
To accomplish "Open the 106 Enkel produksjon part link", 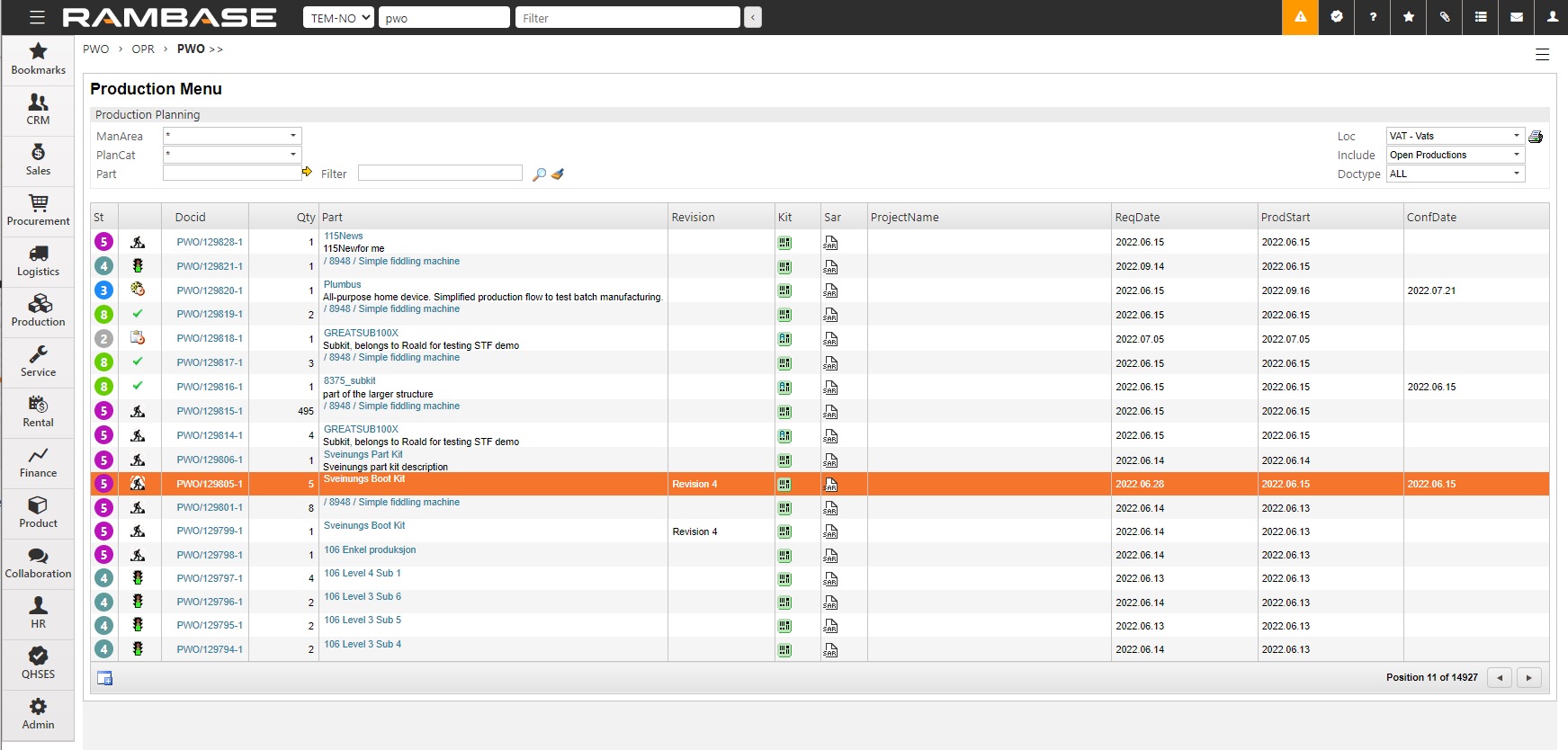I will (370, 549).
